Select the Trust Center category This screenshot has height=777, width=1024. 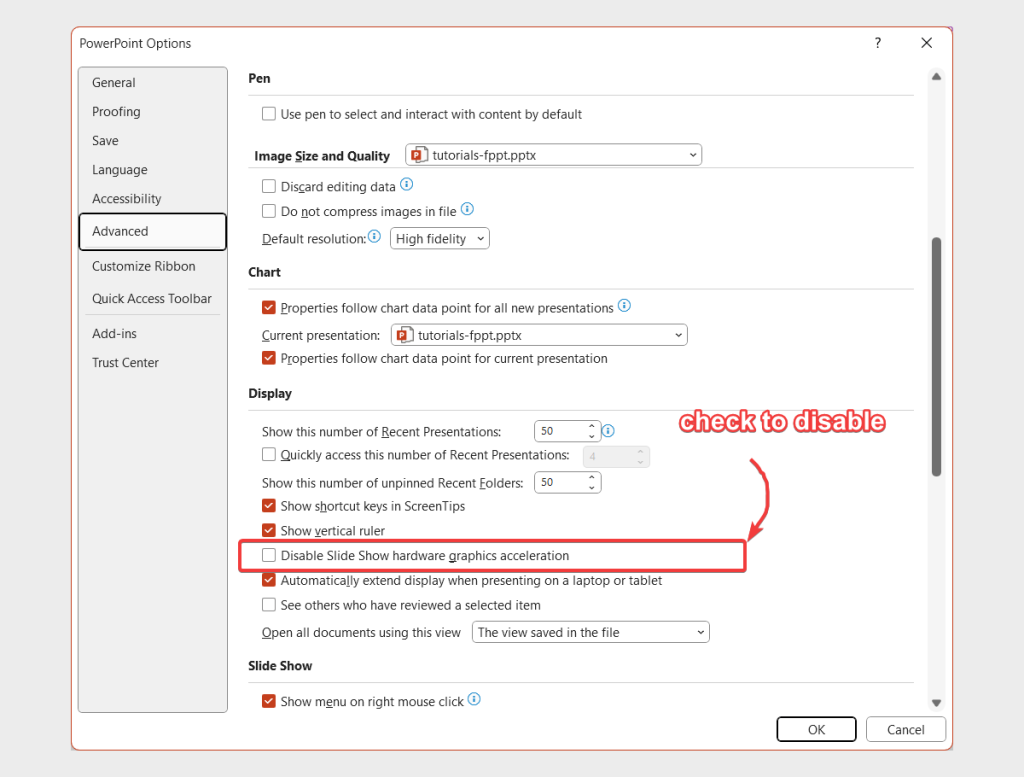tap(125, 362)
